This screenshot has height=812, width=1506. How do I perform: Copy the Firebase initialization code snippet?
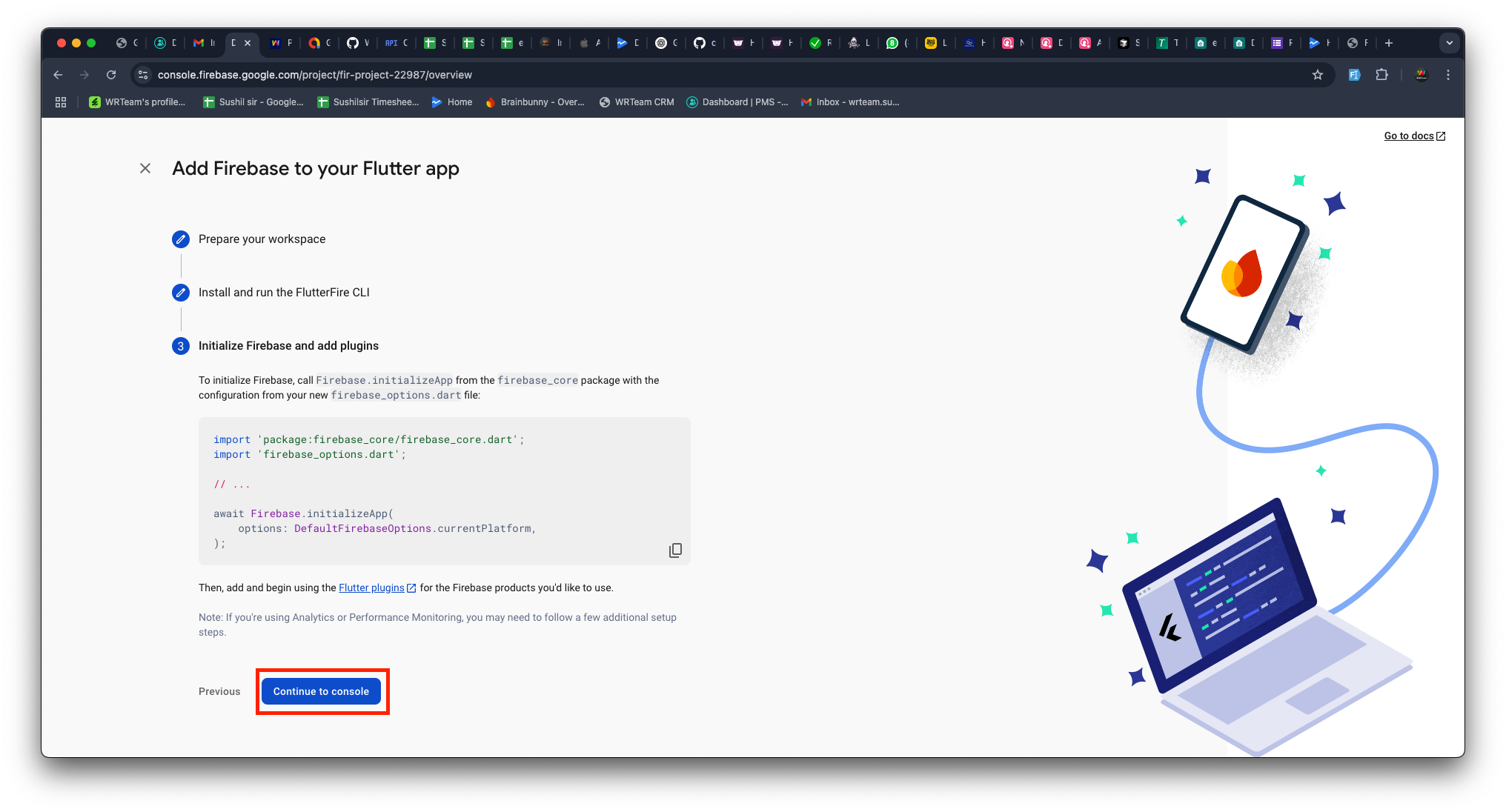point(674,550)
